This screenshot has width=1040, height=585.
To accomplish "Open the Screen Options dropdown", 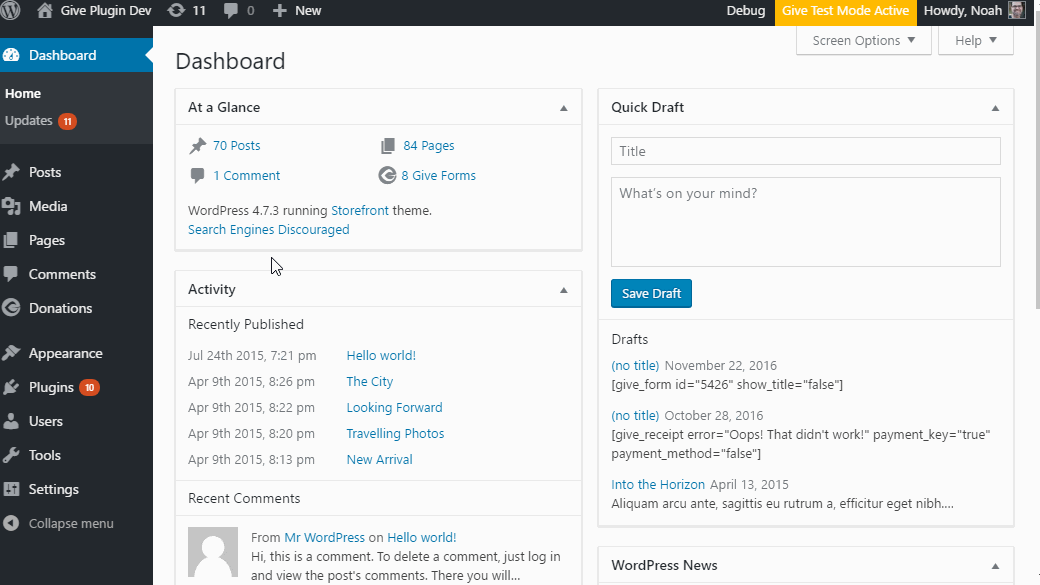I will point(864,40).
